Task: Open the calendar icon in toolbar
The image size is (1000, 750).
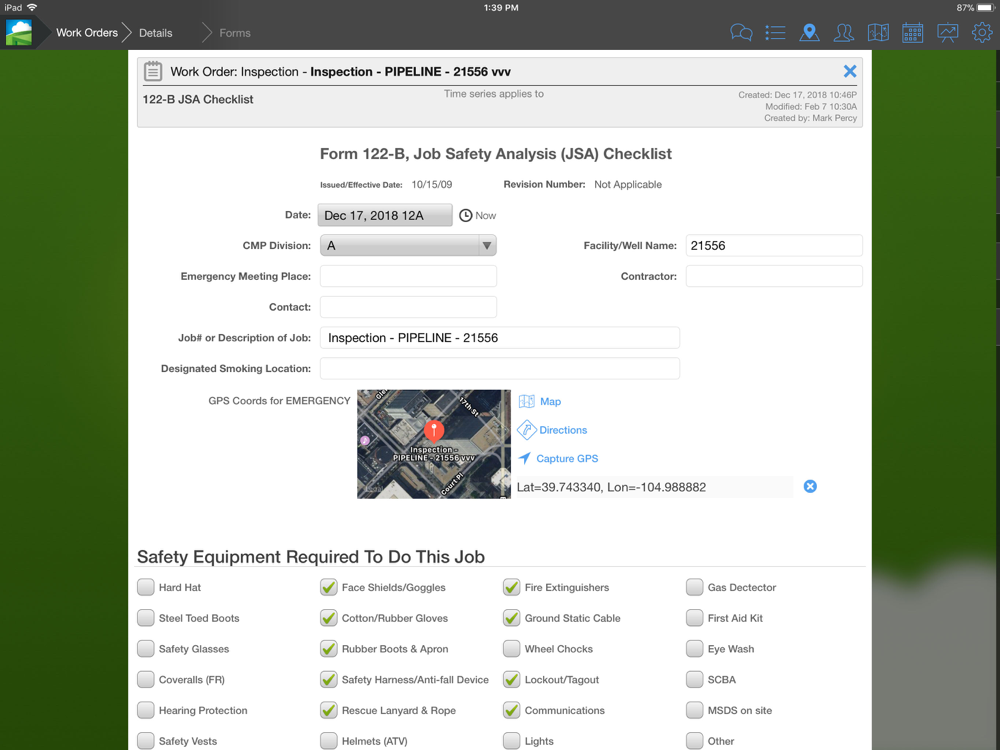Action: (x=912, y=33)
